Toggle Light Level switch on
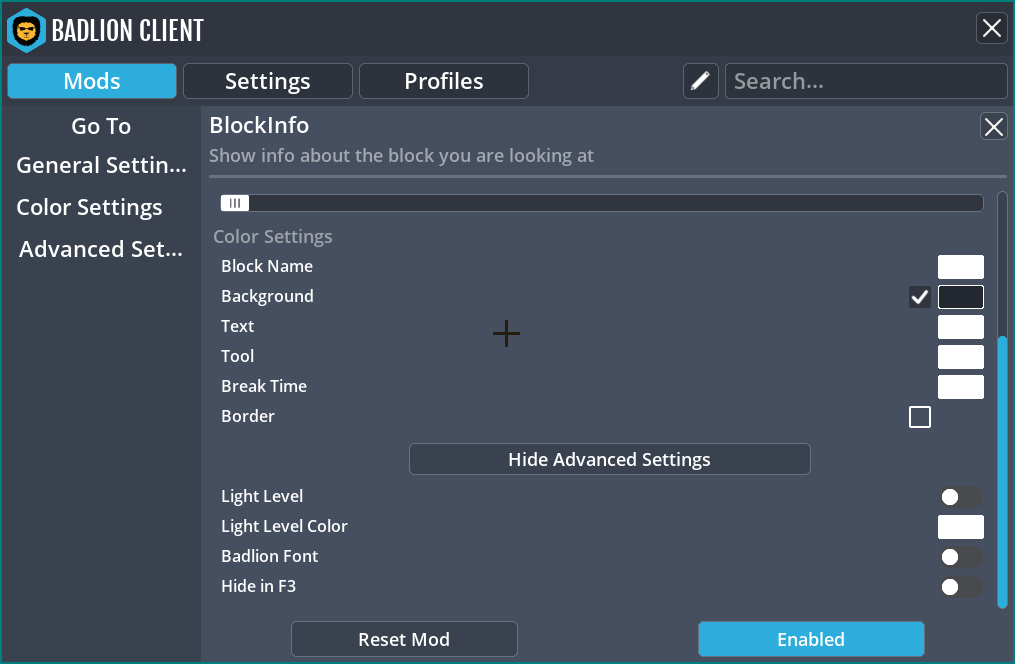 (x=961, y=497)
